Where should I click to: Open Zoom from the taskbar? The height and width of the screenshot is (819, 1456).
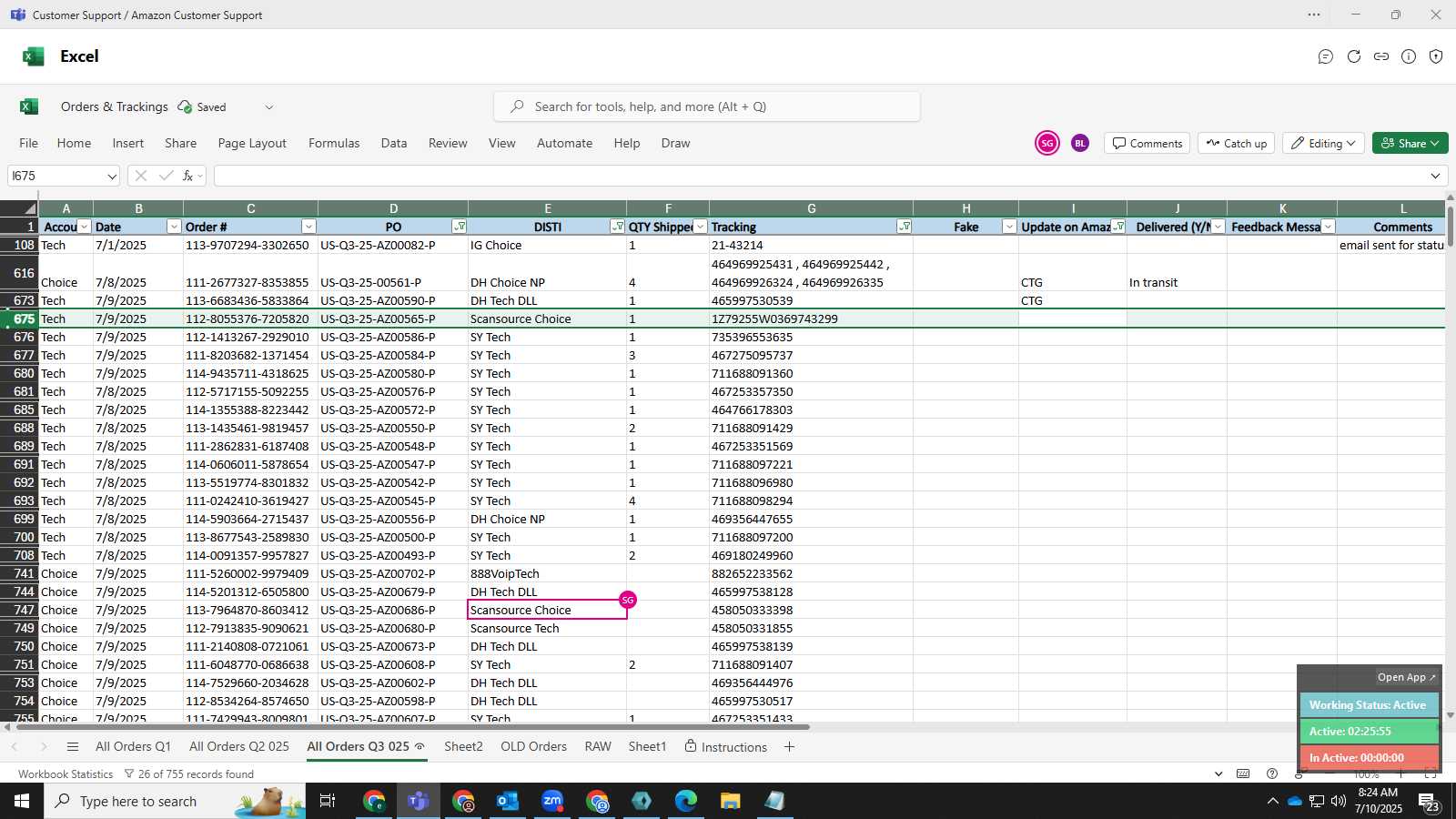click(552, 801)
